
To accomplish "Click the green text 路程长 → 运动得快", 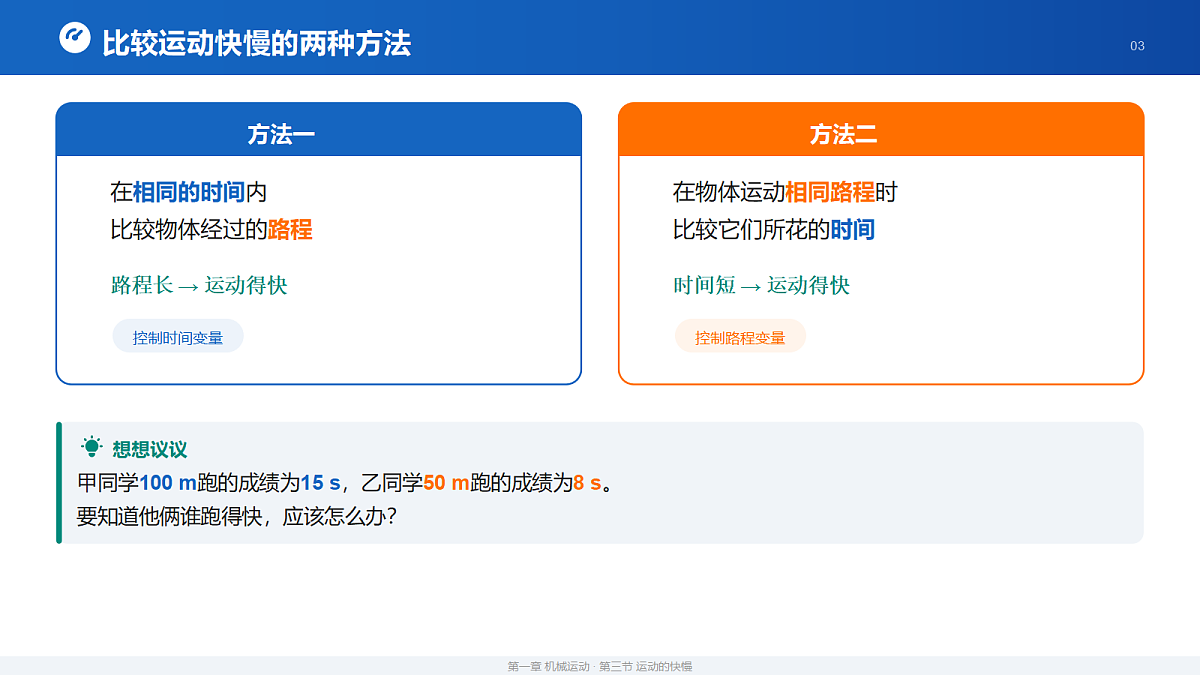I will coord(199,285).
